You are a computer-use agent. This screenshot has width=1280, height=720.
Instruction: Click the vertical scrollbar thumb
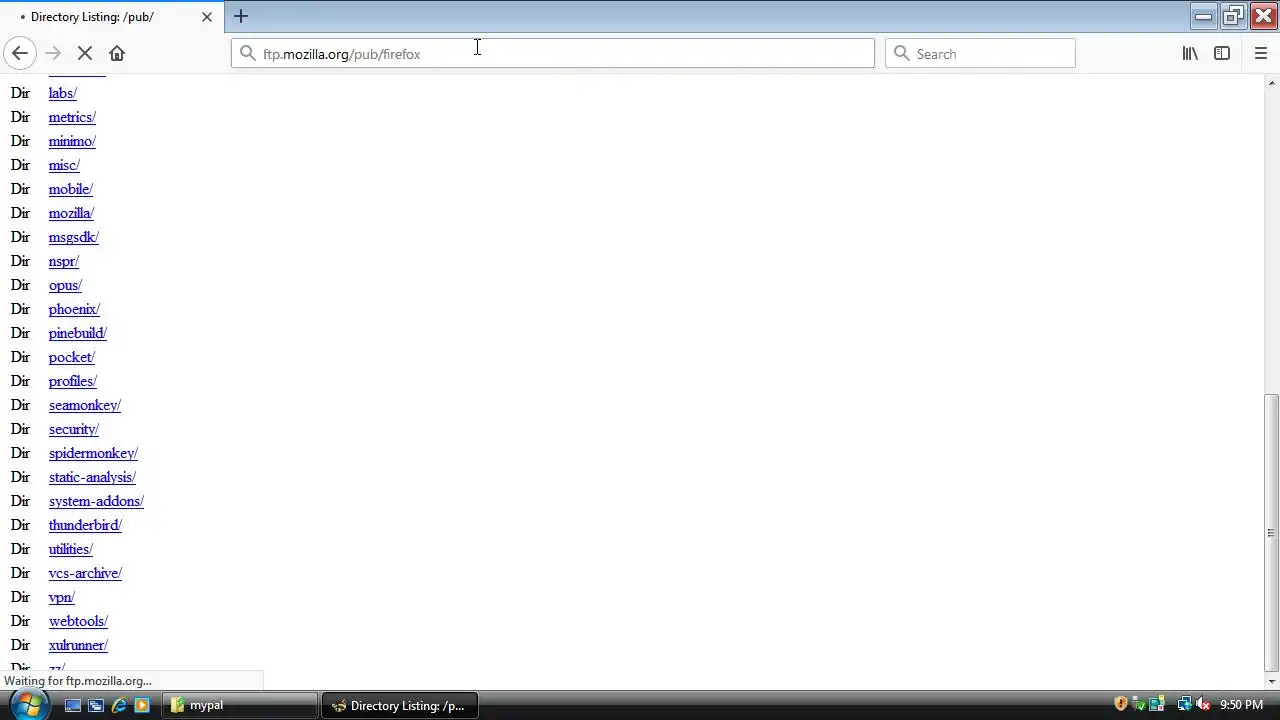[x=1271, y=533]
